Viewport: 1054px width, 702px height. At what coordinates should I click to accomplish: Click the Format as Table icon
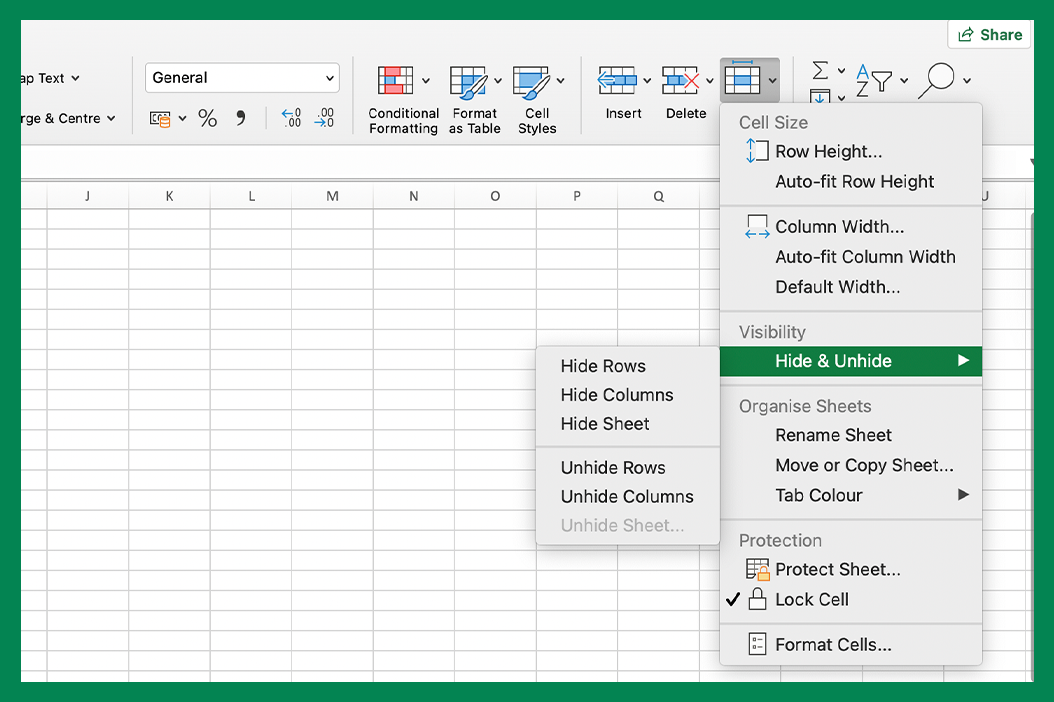[467, 81]
